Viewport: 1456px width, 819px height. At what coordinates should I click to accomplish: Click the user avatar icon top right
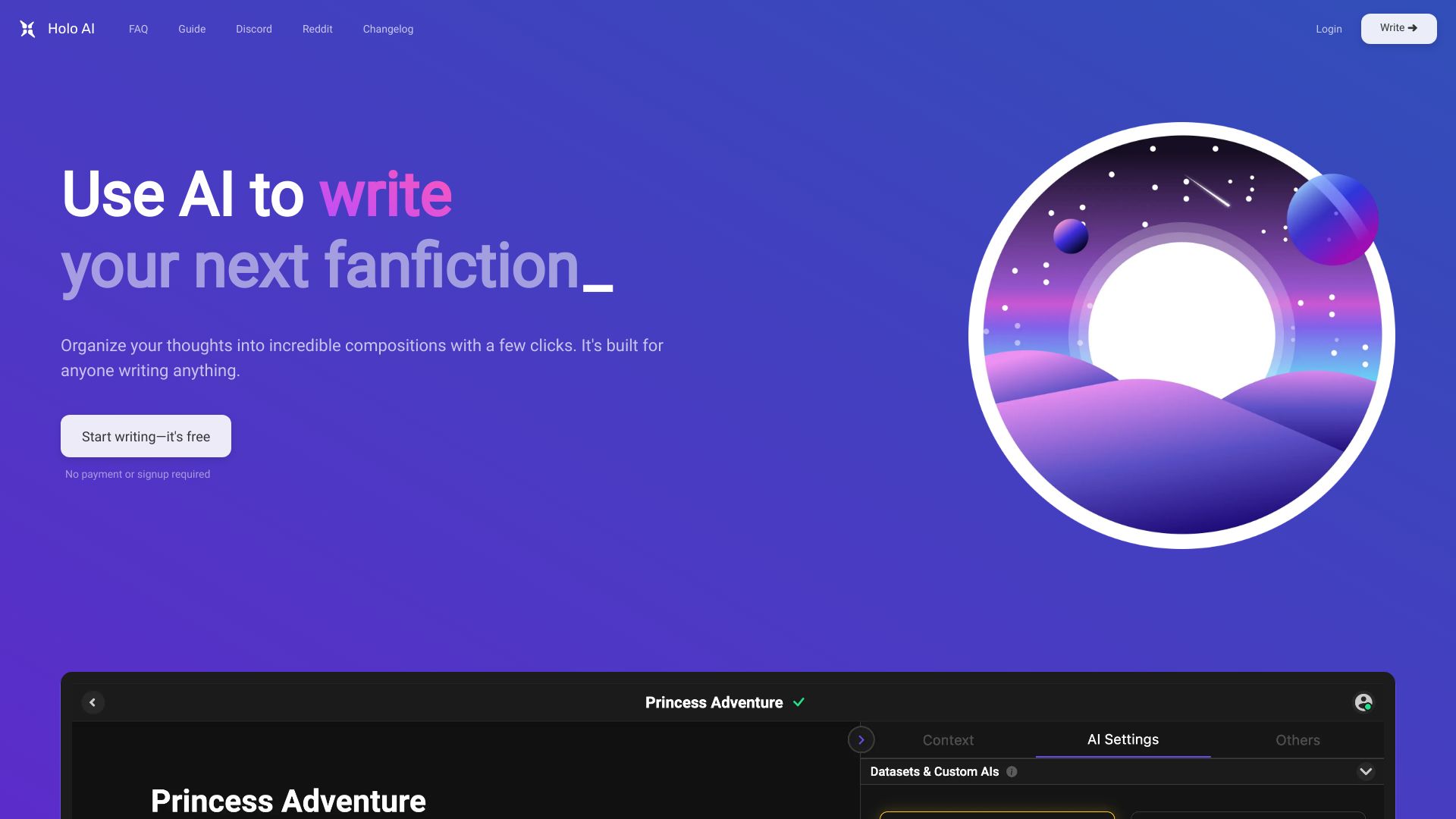pos(1364,702)
